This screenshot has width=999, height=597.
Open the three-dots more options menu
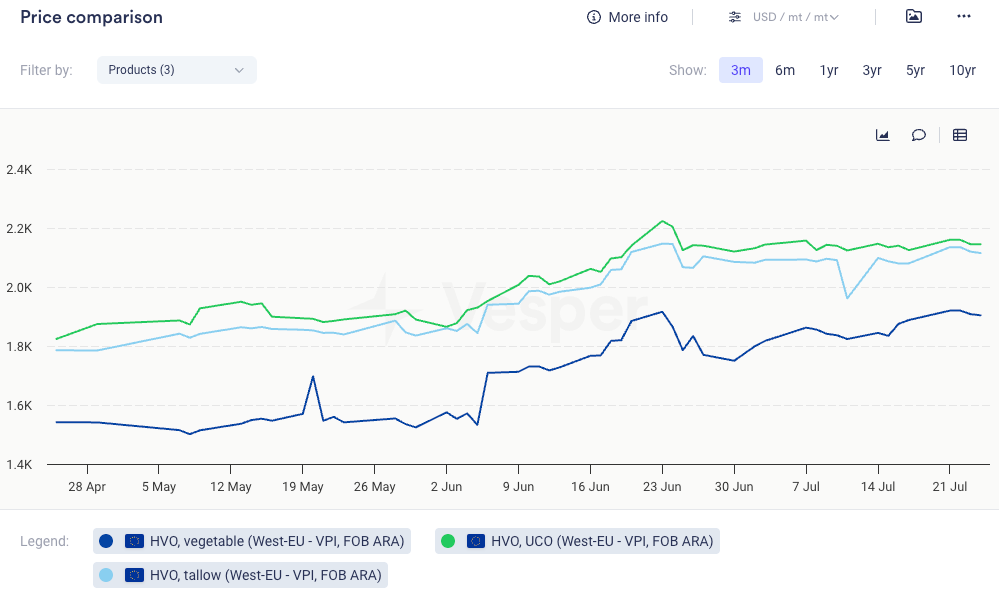[964, 16]
